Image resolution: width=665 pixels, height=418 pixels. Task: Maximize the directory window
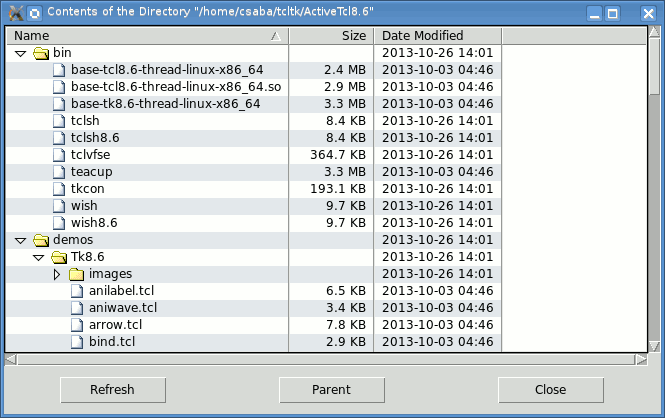click(612, 14)
